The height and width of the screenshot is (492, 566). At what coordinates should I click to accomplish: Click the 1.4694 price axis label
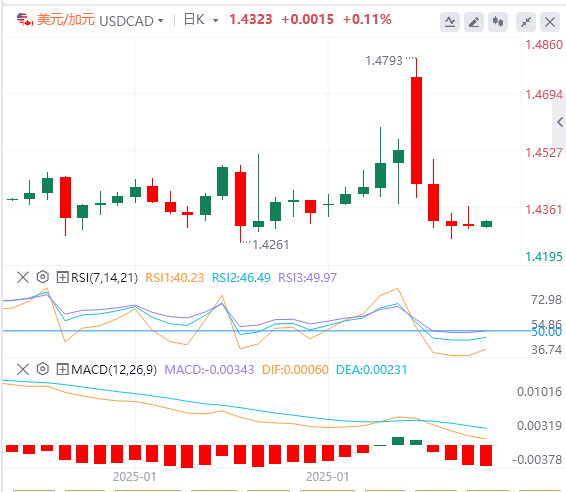coord(544,95)
